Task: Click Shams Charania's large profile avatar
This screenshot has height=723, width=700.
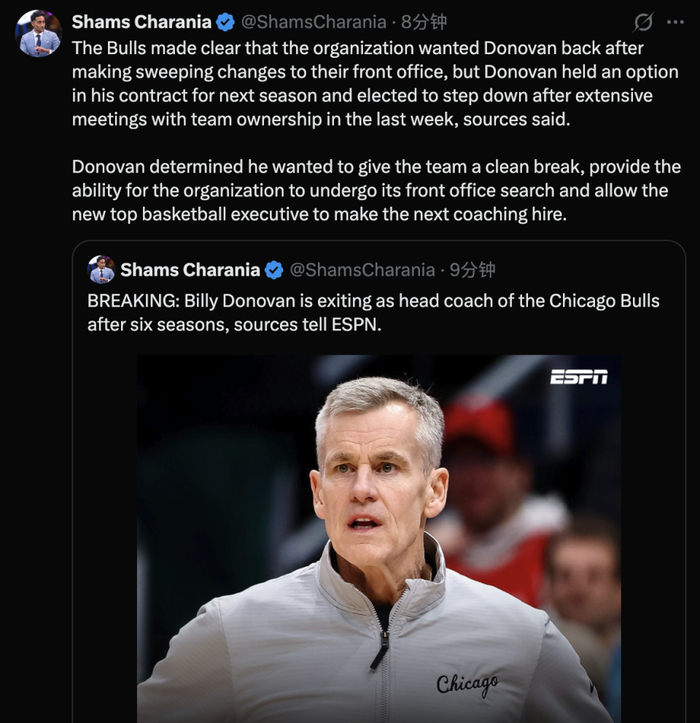Action: click(x=38, y=33)
